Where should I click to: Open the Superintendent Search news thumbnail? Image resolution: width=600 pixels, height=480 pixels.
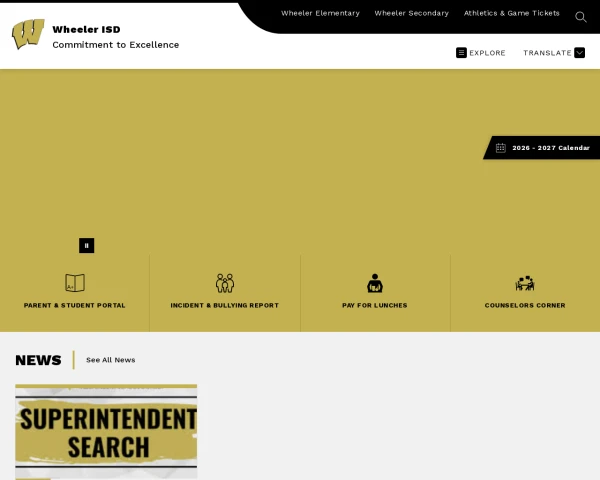tap(106, 432)
